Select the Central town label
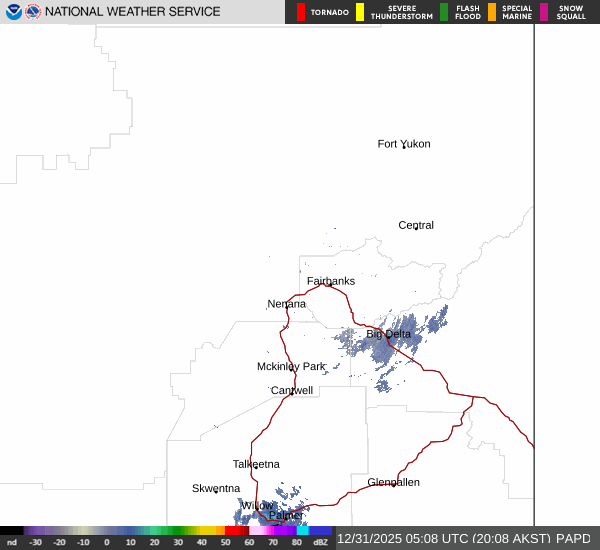This screenshot has height=550, width=600. [x=416, y=225]
